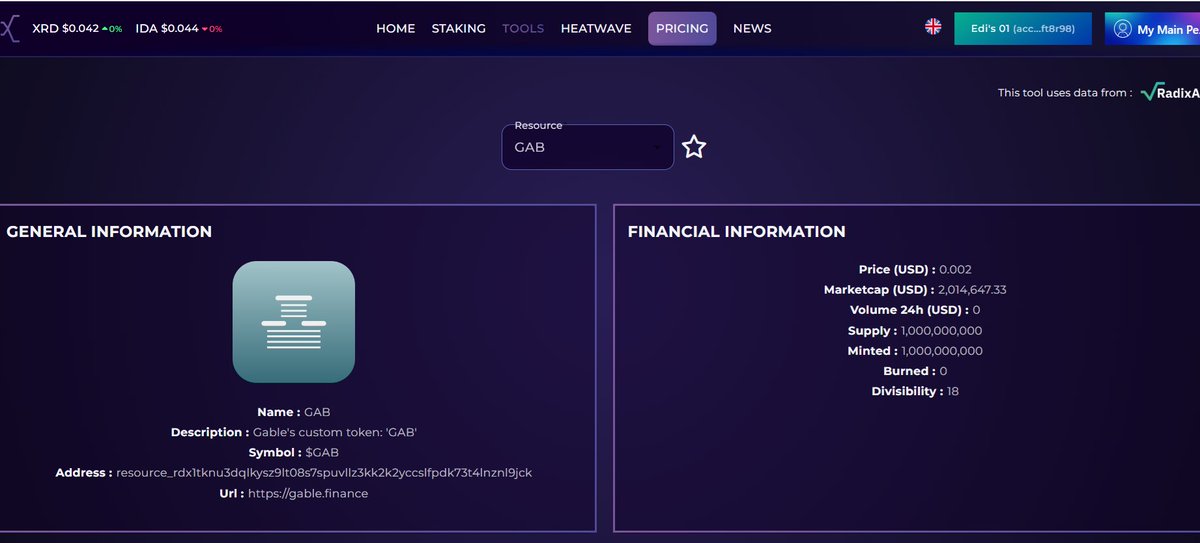This screenshot has height=543, width=1200.
Task: Click the RadixAPI checkmark logo
Action: coord(1170,92)
